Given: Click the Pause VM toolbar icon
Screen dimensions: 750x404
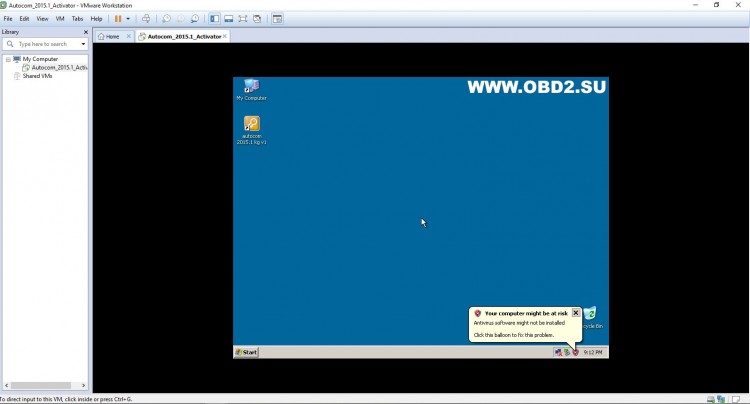Looking at the screenshot, I should pyautogui.click(x=118, y=19).
